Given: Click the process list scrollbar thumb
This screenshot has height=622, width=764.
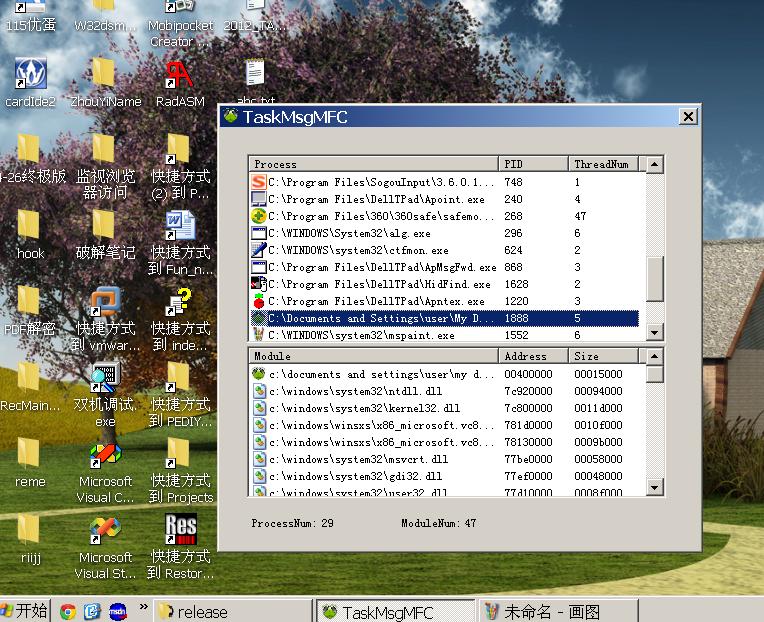Looking at the screenshot, I should pos(654,279).
